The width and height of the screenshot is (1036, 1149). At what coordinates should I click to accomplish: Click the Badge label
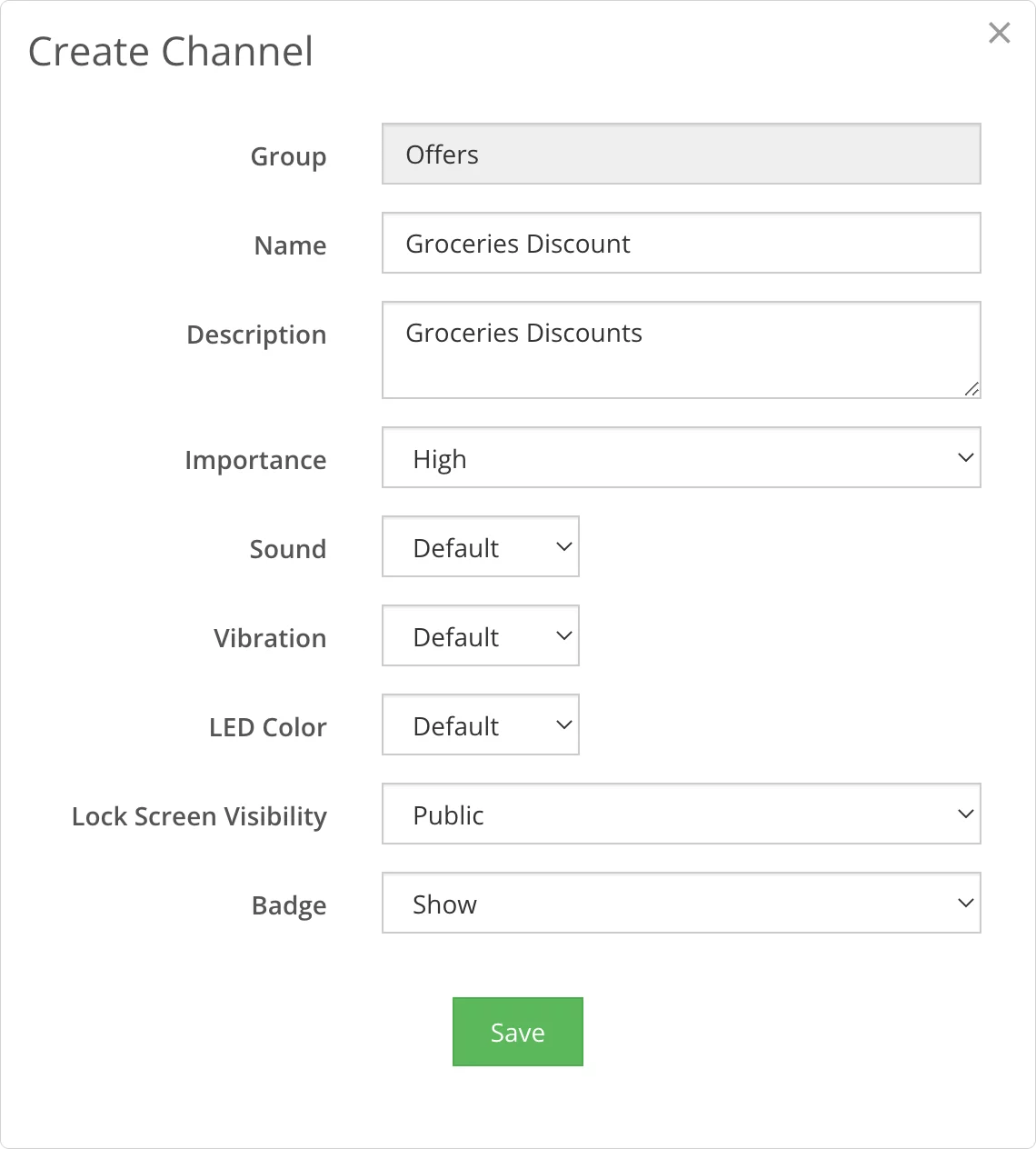tap(289, 905)
